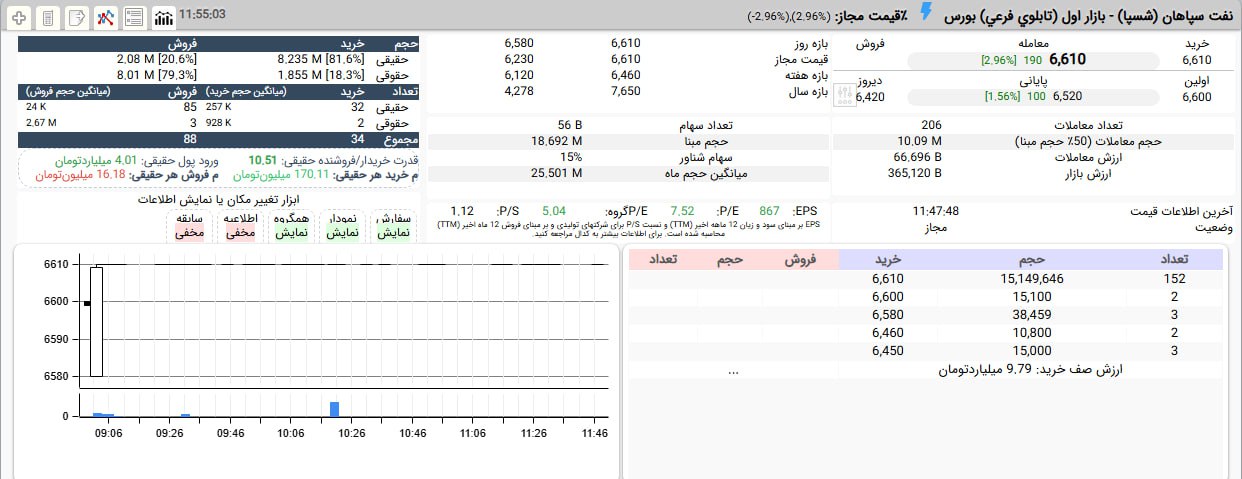Click the tall candlestick in price chart

click(96, 321)
